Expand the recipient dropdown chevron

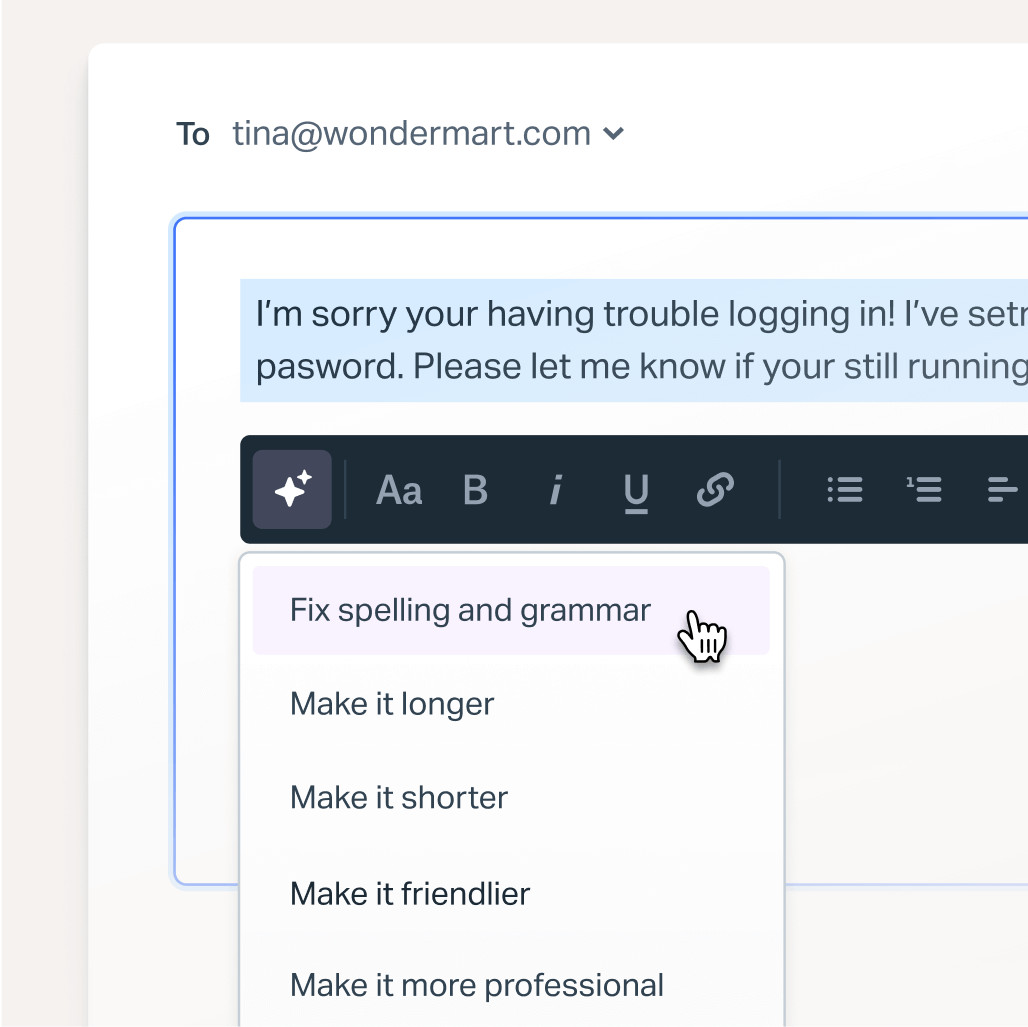coord(613,134)
